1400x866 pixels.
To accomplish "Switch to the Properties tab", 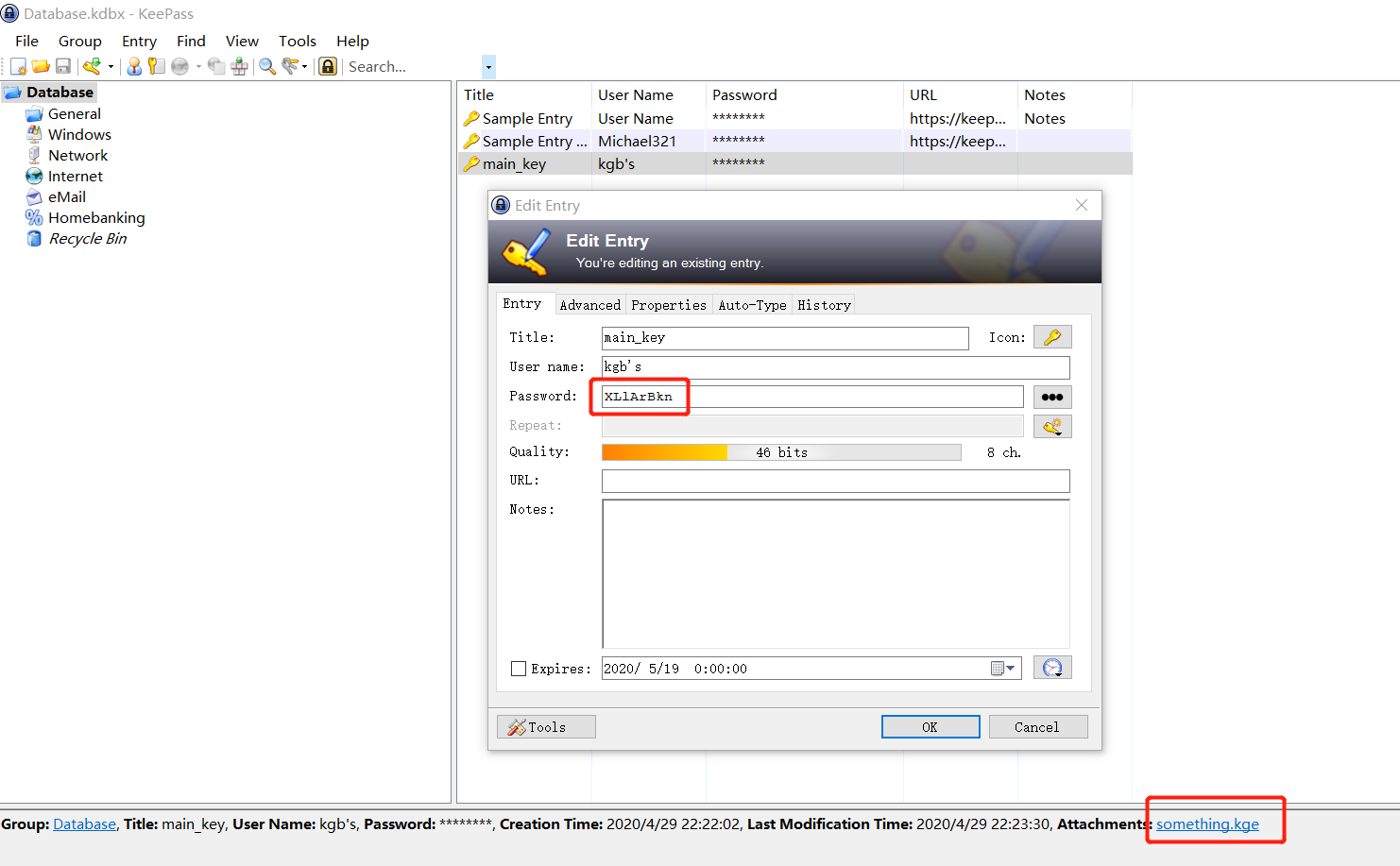I will 669,305.
